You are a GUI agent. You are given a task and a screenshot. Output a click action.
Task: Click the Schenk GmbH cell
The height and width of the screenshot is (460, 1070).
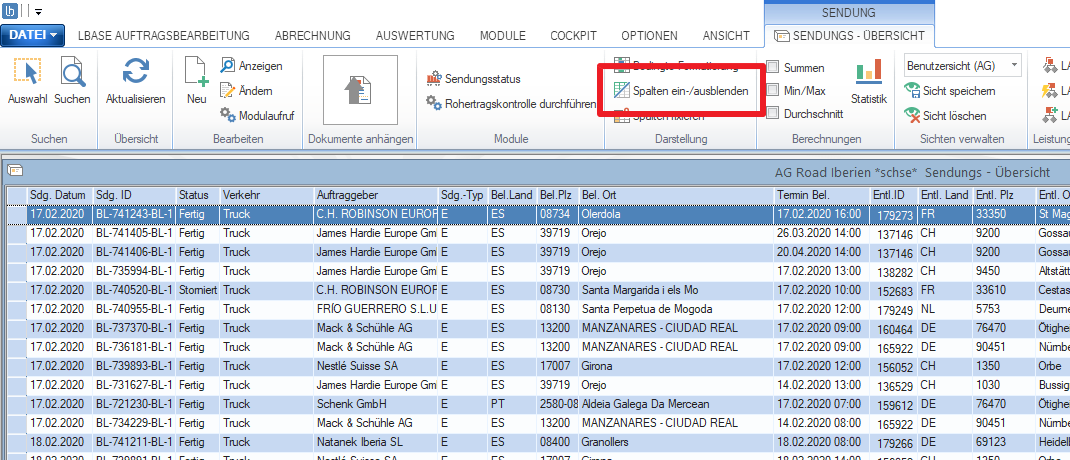375,404
